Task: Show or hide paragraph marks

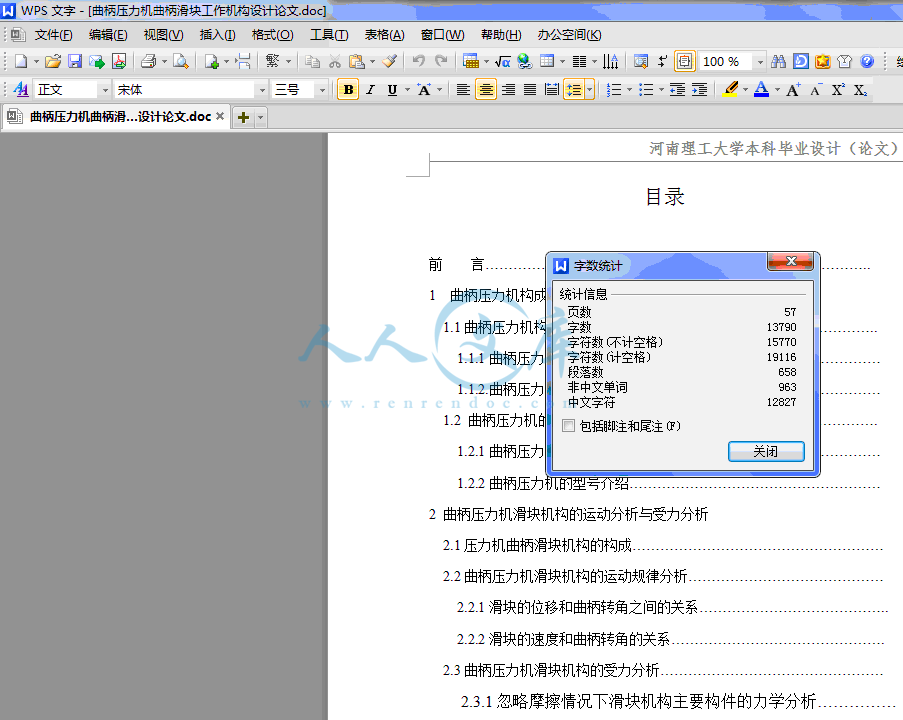Action: tap(663, 61)
